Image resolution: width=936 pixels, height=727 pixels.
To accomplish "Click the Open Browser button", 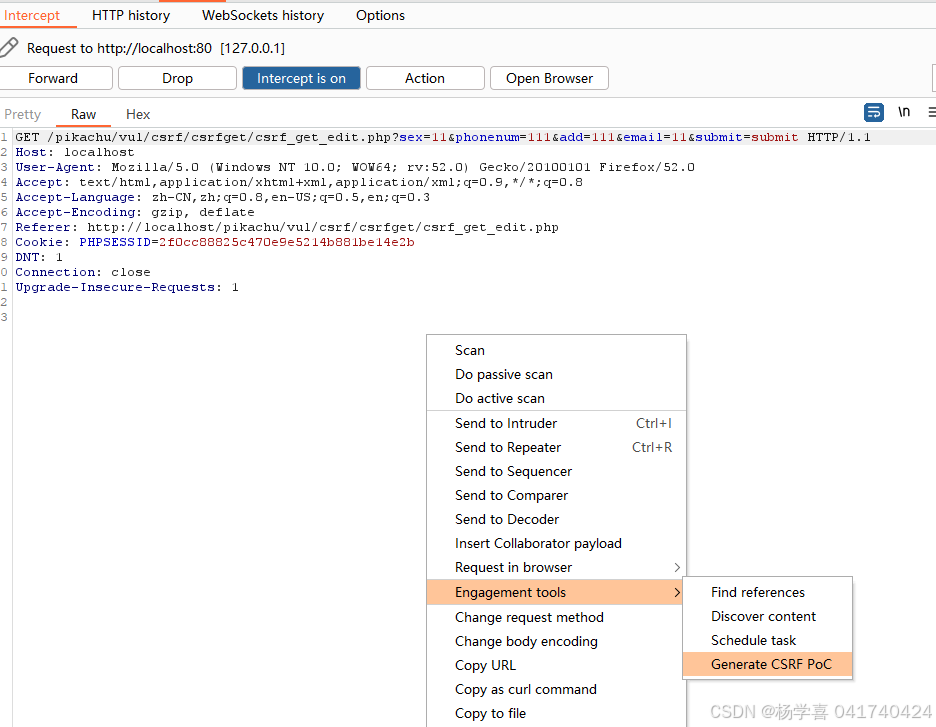I will pos(549,78).
